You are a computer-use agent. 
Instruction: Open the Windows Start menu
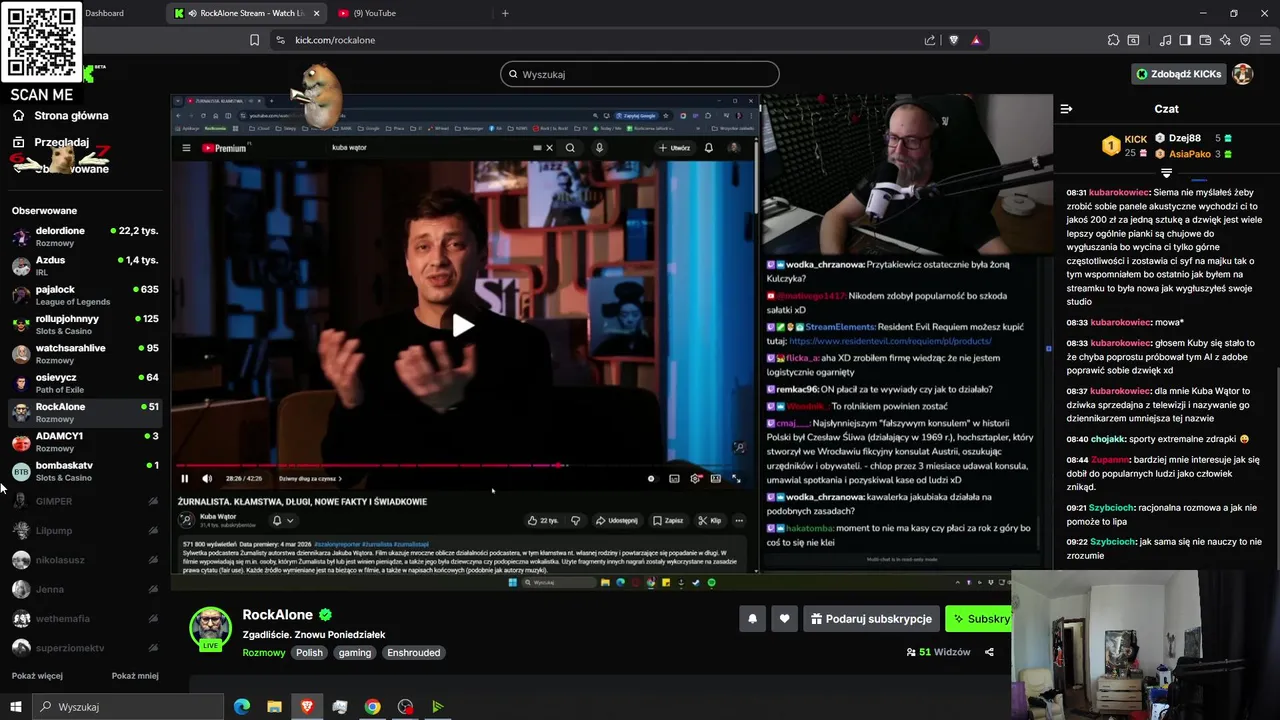point(15,707)
